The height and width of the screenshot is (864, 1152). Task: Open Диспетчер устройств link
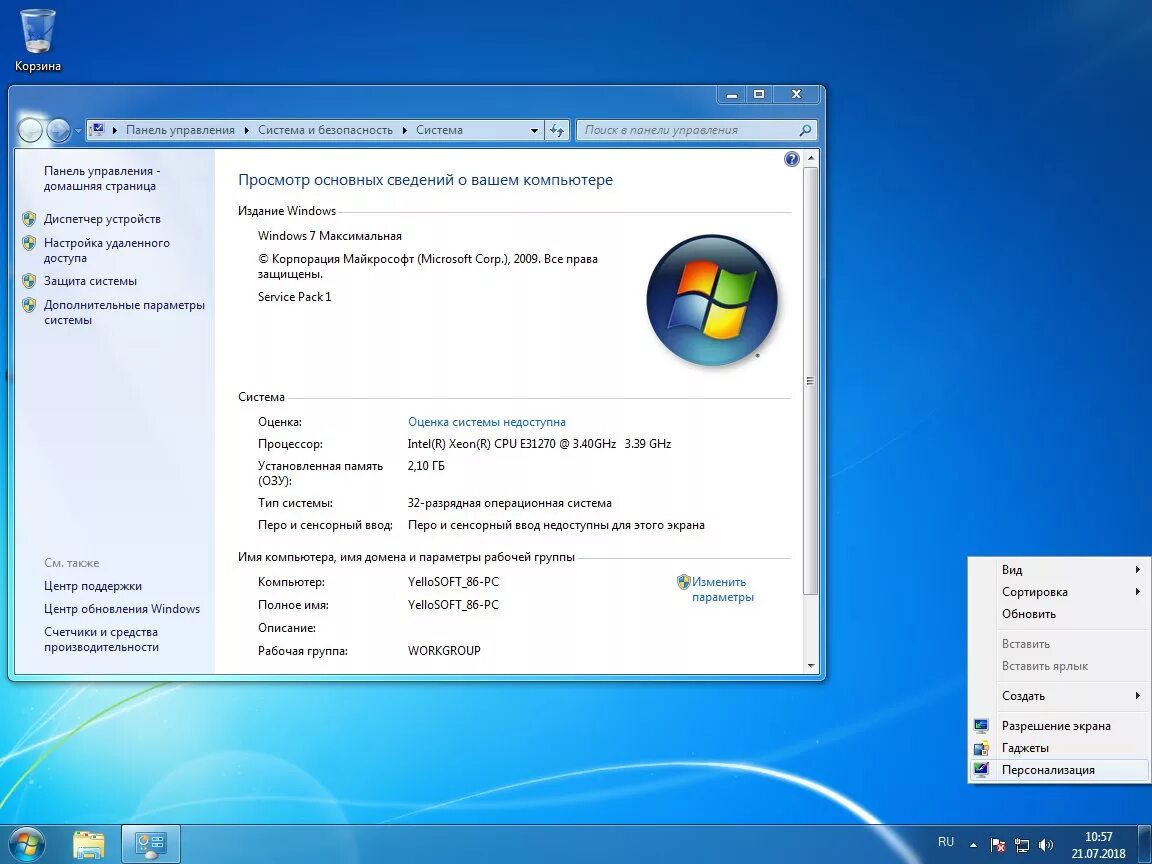click(102, 219)
